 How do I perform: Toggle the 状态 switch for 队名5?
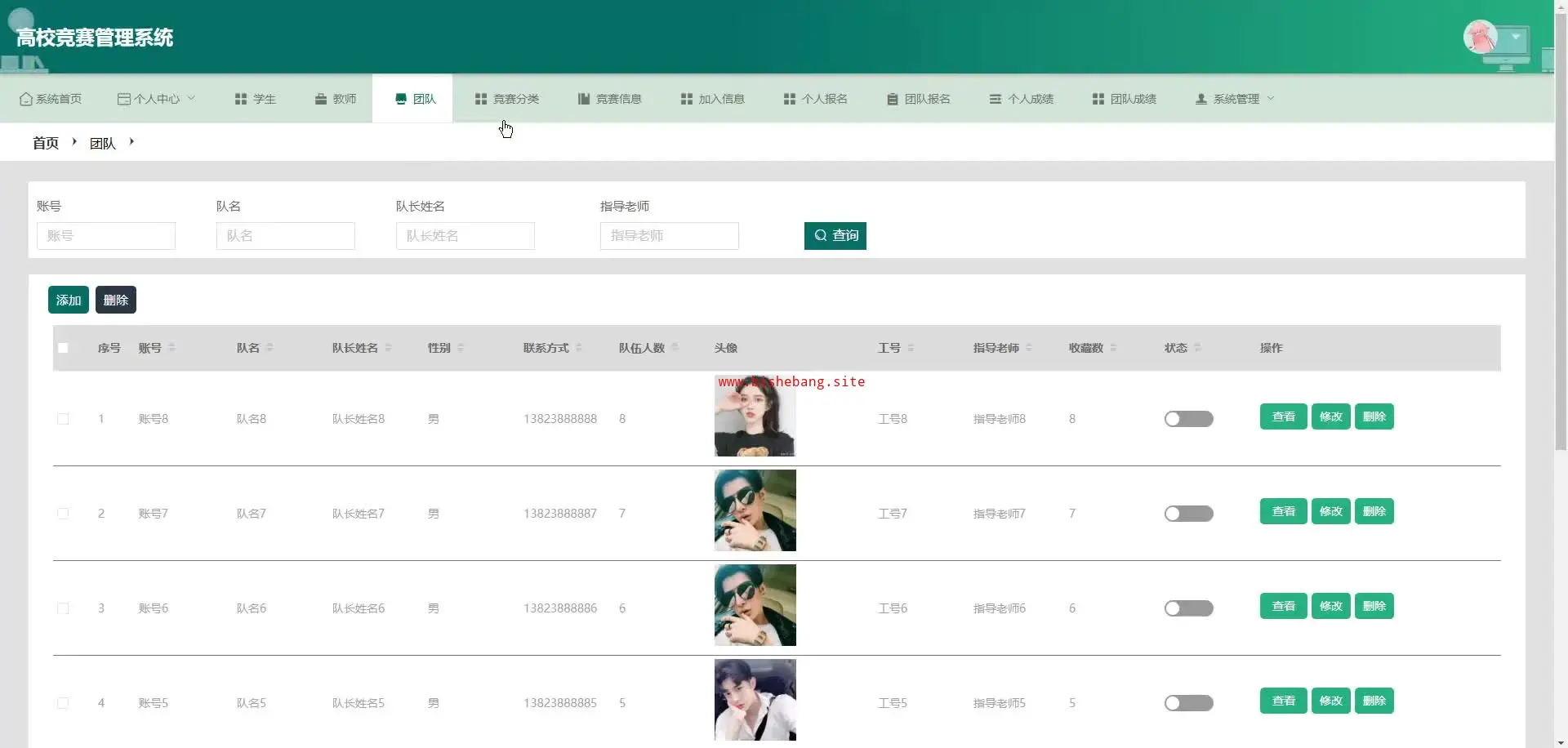click(x=1189, y=703)
